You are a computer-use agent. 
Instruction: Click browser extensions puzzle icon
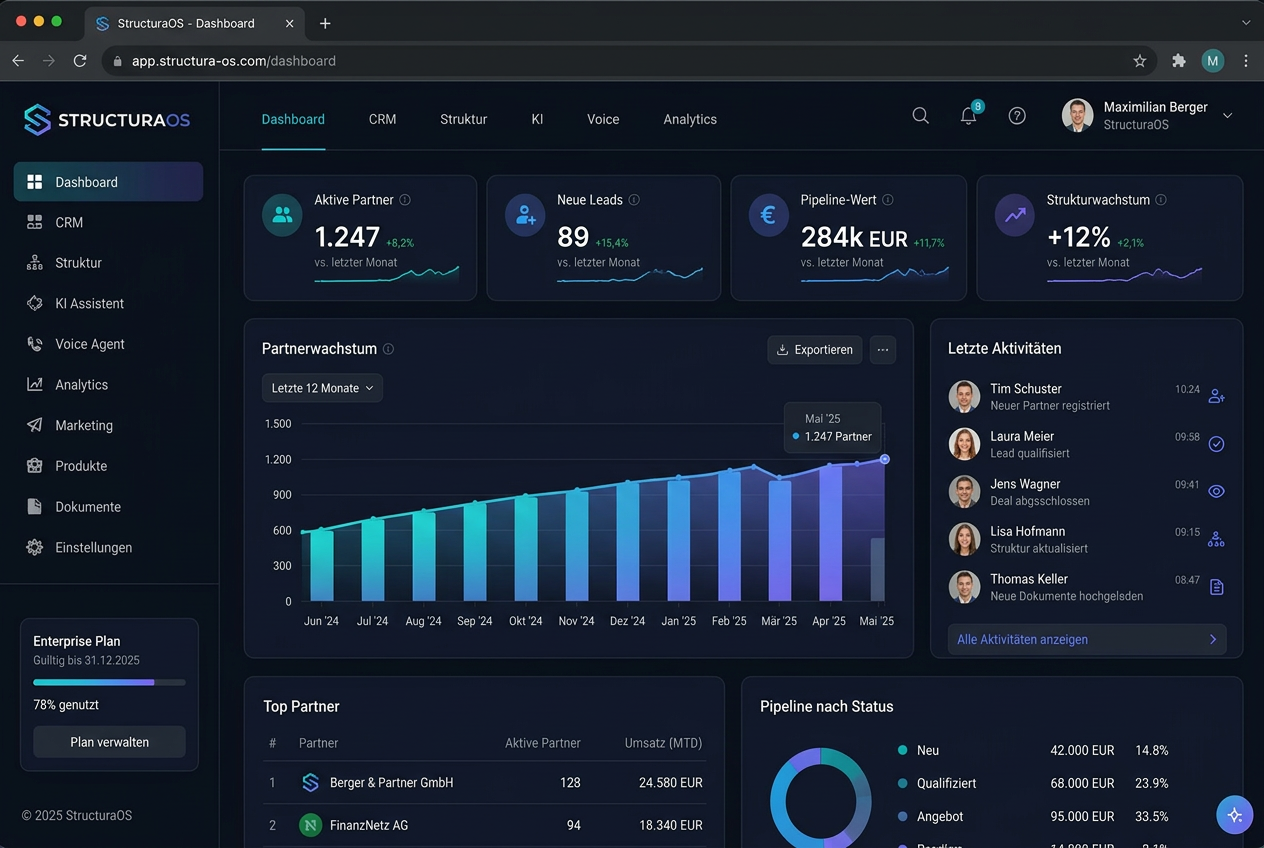click(1179, 61)
